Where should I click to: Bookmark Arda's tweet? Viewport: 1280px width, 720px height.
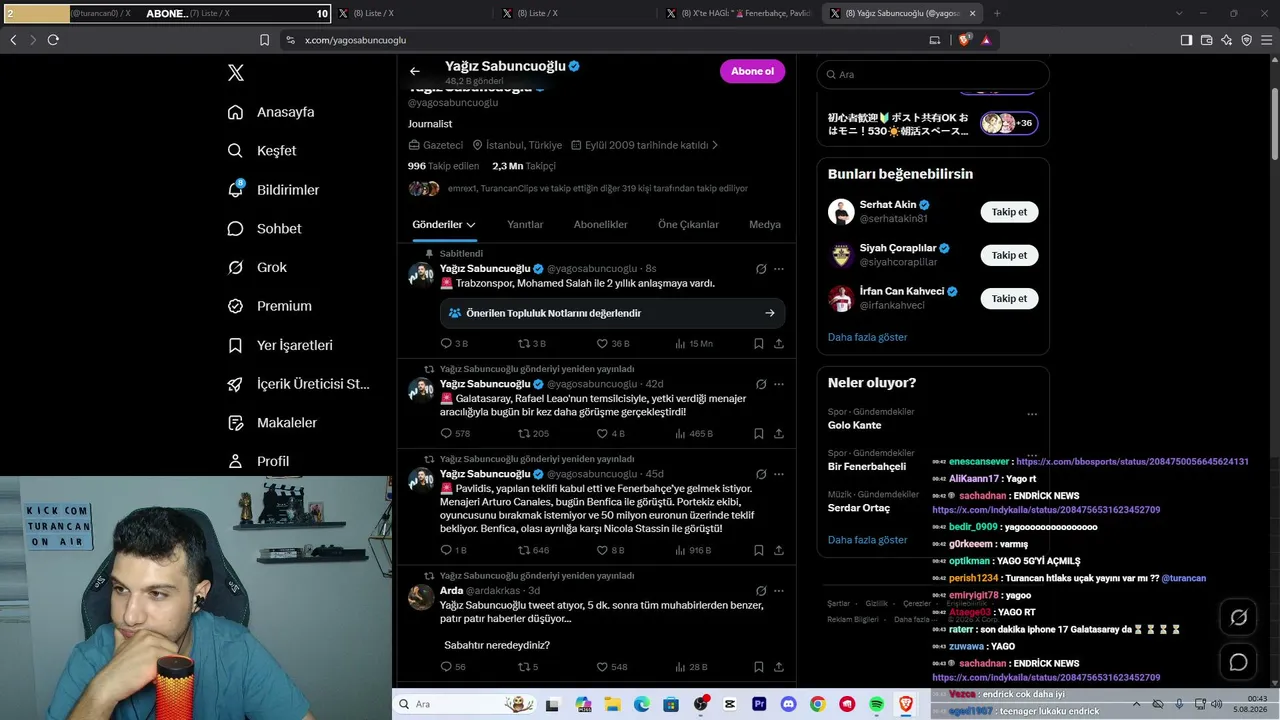coord(759,667)
